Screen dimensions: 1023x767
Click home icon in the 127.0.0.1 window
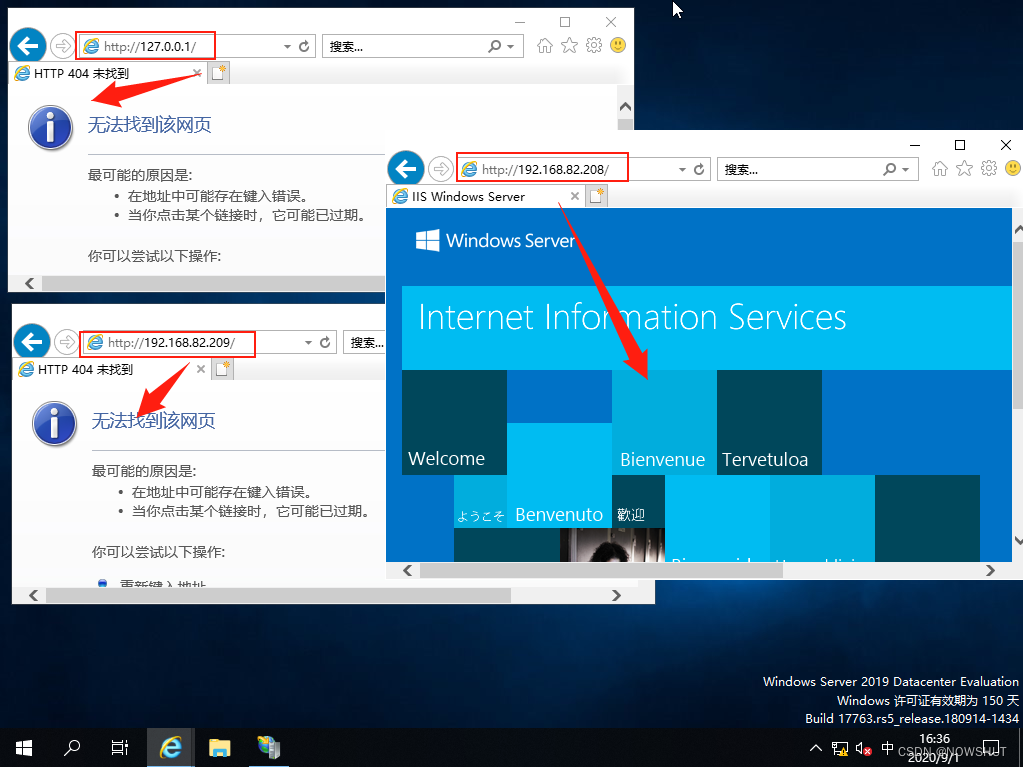(545, 45)
